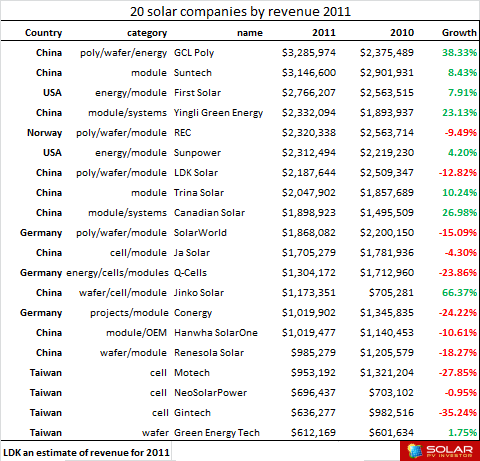The width and height of the screenshot is (480, 461).
Task: Select the 'Green Energy Tech' name cell
Action: point(217,433)
